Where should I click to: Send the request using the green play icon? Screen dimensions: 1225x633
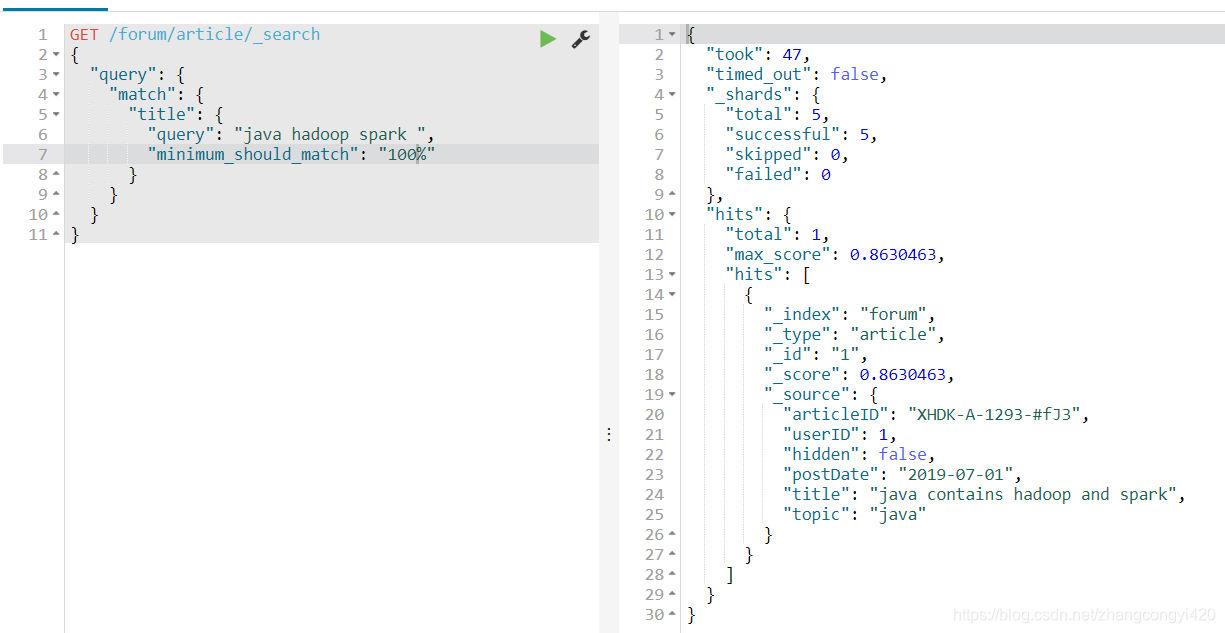pos(547,37)
